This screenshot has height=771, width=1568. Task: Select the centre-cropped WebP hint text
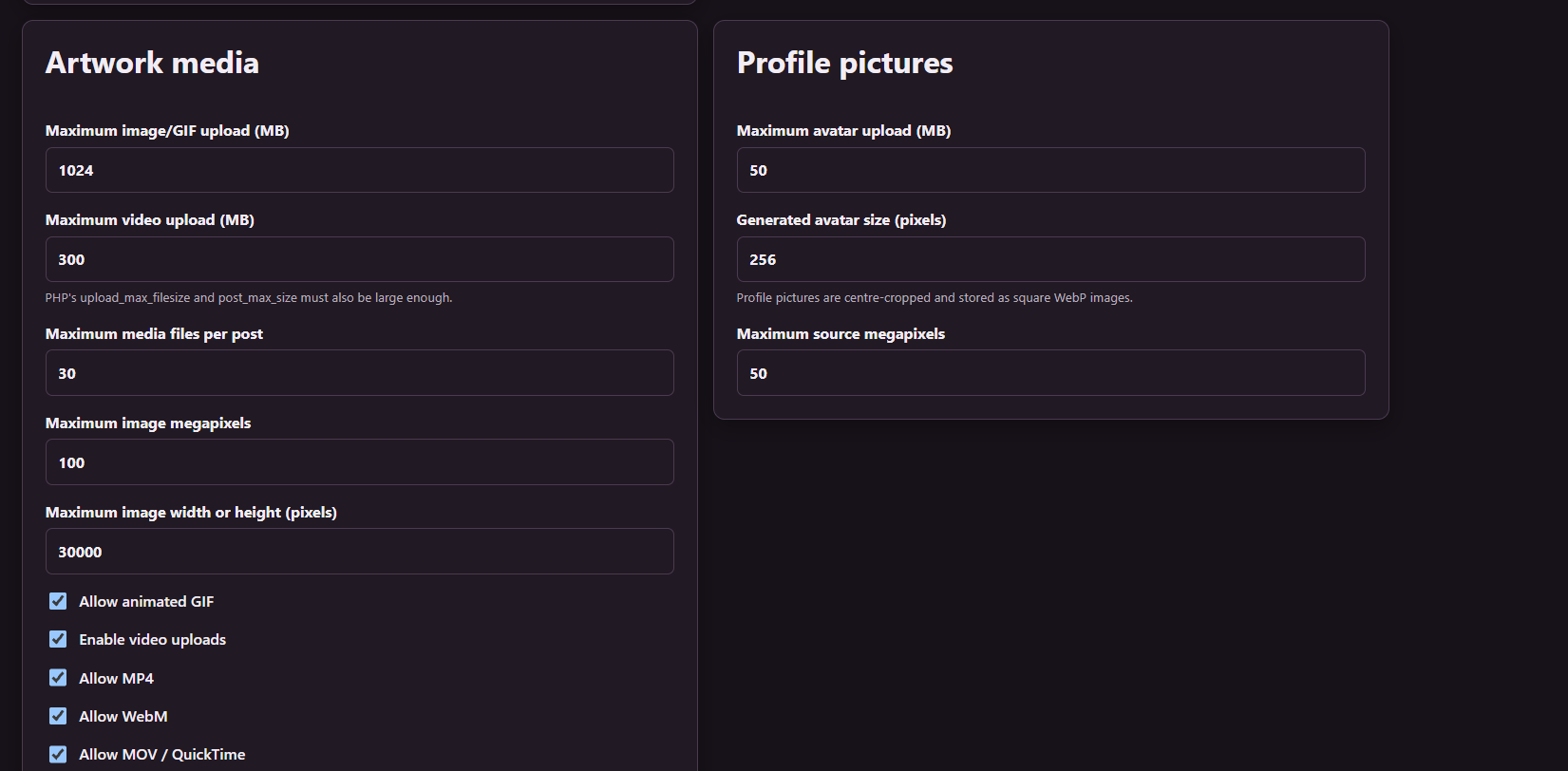(x=935, y=298)
